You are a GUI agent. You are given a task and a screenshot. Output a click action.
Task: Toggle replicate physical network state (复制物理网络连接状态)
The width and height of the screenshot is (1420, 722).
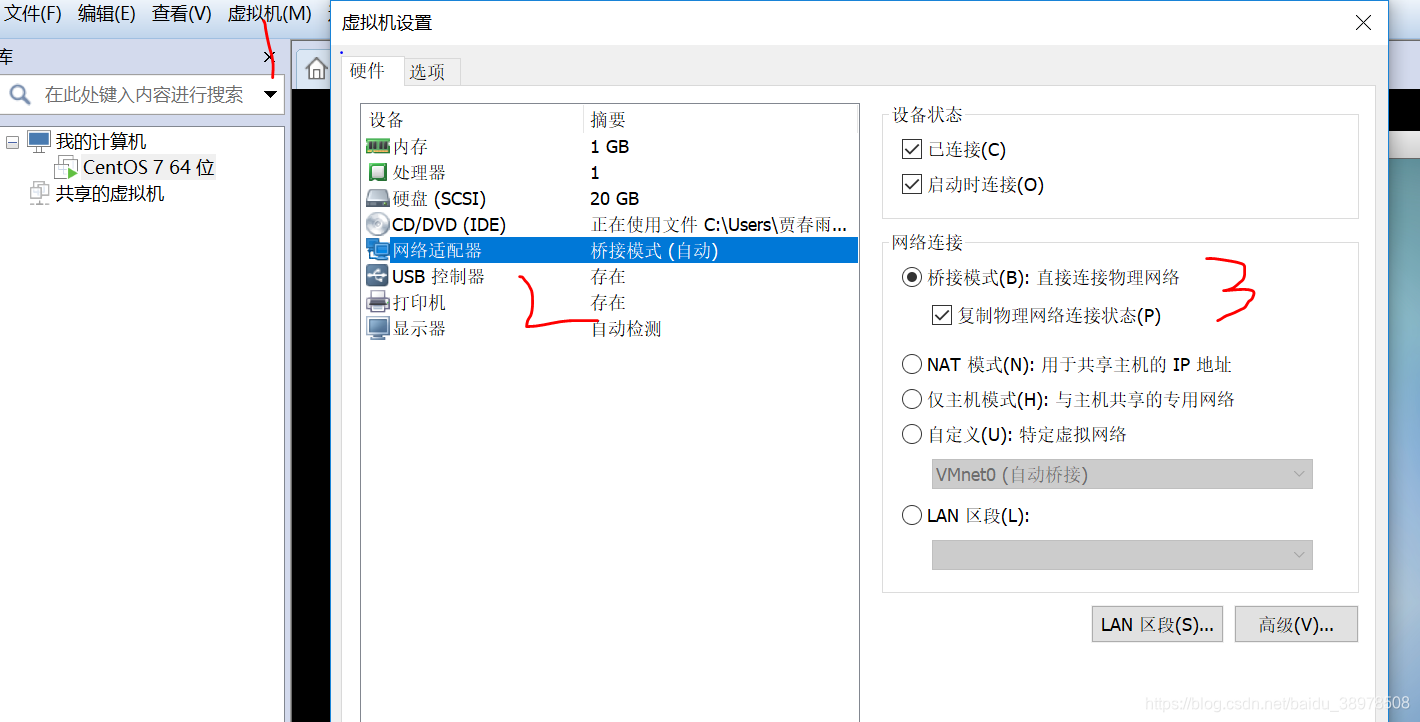tap(941, 316)
